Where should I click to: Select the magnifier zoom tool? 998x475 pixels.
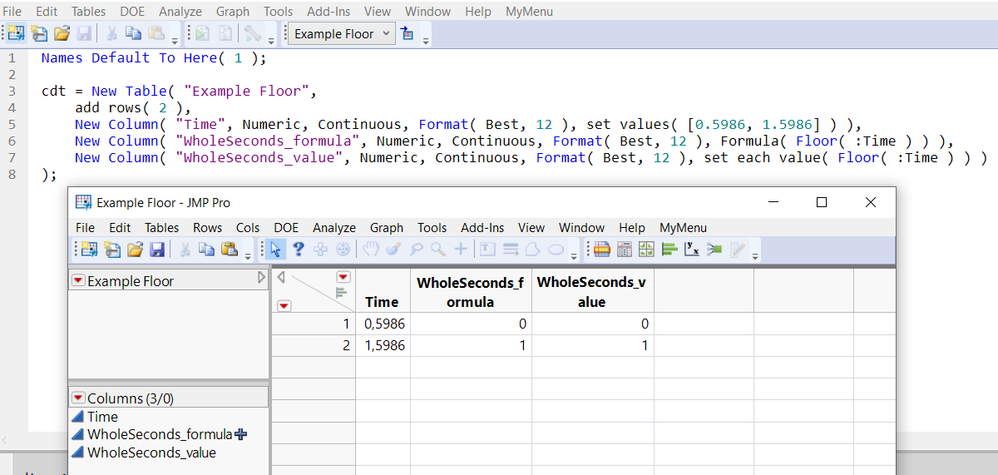(x=436, y=249)
